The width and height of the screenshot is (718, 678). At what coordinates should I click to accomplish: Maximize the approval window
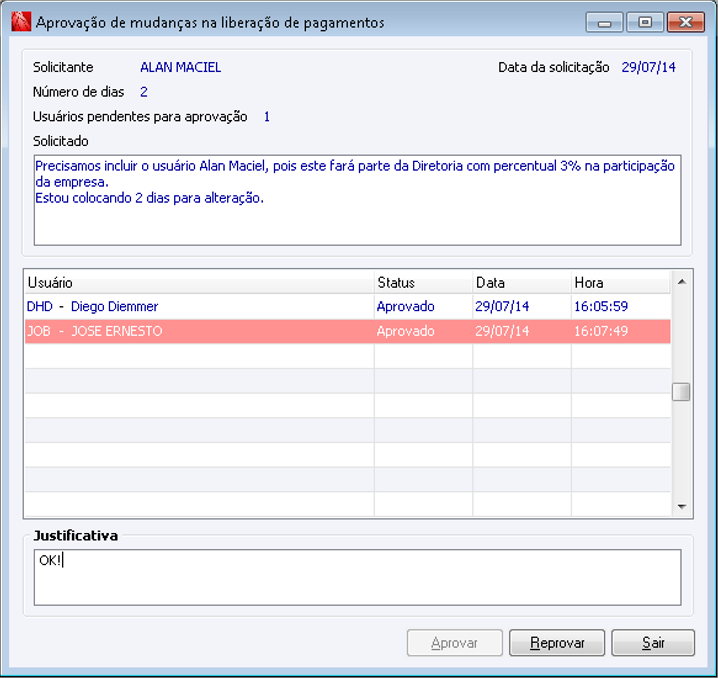point(645,22)
